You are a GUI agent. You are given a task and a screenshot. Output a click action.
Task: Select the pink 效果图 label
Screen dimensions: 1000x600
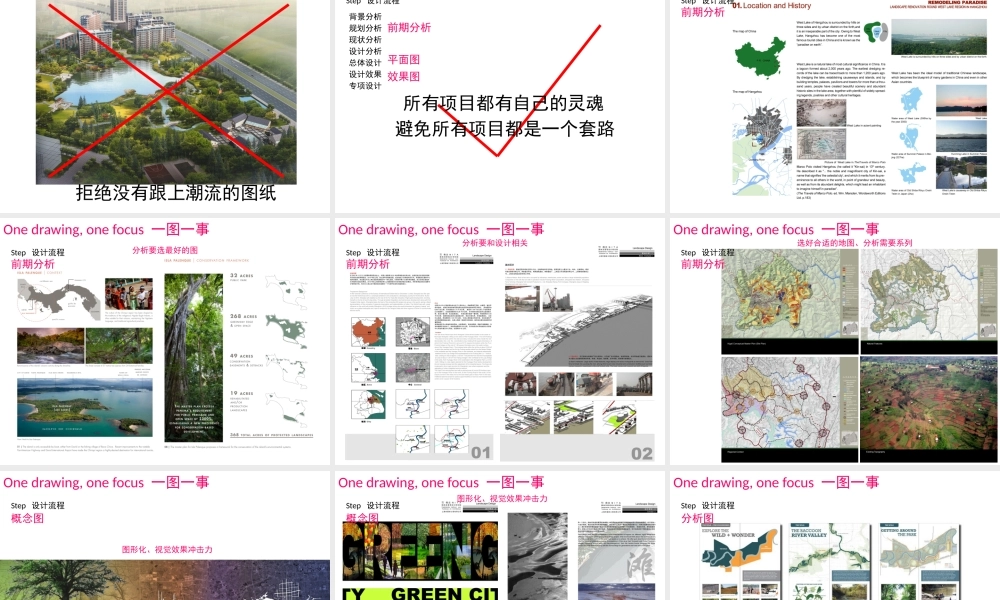[403, 76]
